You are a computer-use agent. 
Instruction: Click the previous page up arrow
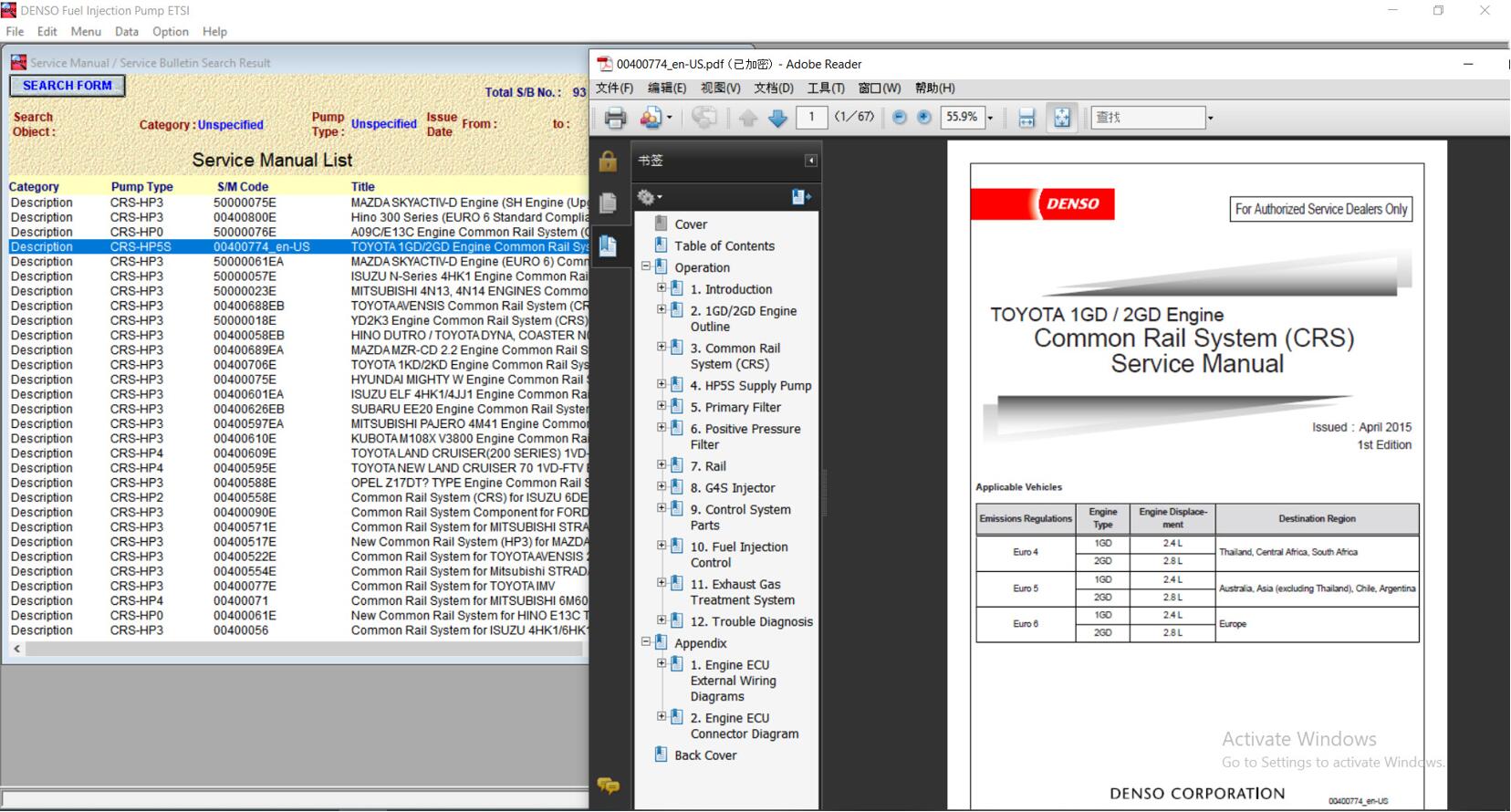click(x=748, y=118)
